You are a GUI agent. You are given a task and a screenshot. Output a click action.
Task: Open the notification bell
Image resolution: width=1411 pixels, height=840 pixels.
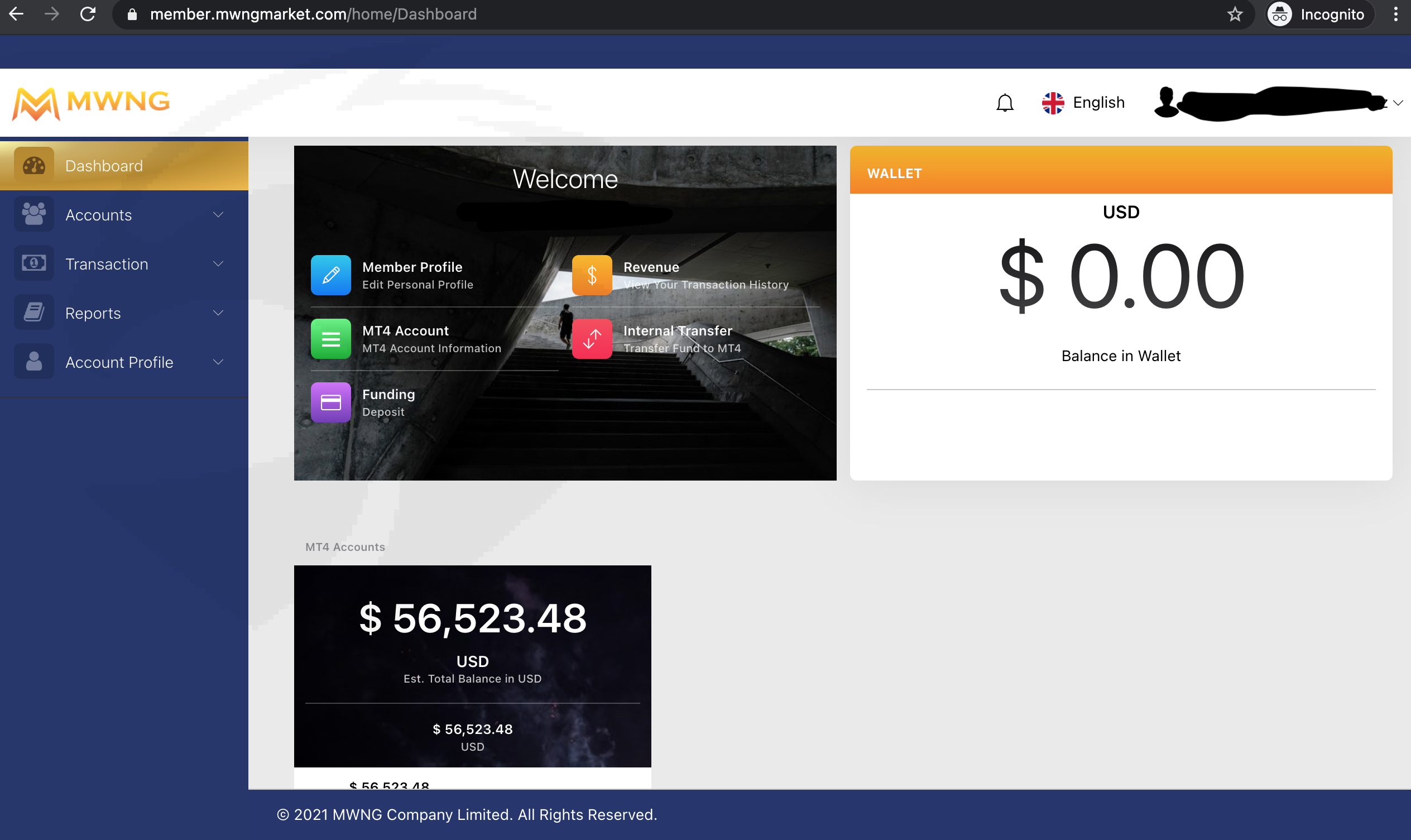[1005, 103]
